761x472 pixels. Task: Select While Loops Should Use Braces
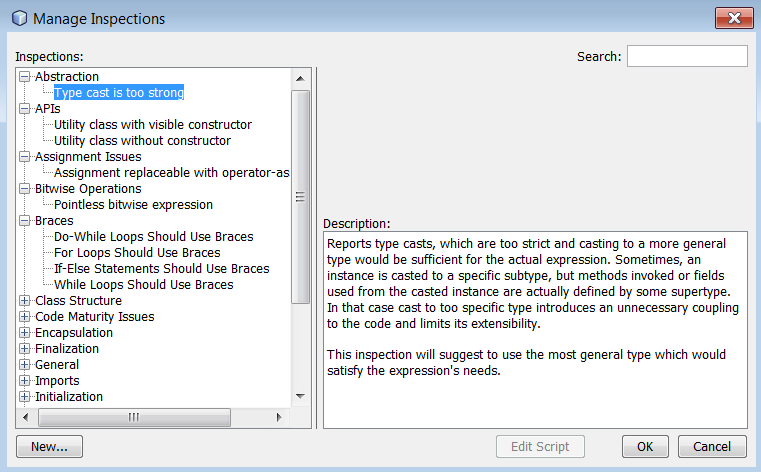(143, 285)
